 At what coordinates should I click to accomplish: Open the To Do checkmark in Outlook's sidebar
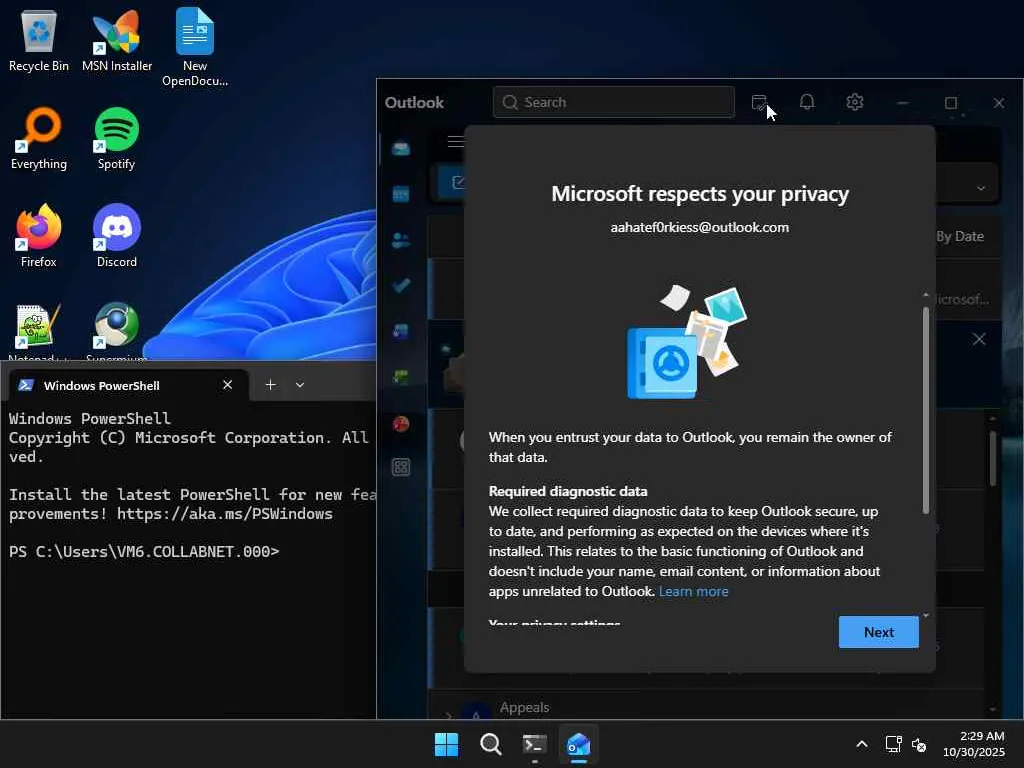tap(401, 285)
